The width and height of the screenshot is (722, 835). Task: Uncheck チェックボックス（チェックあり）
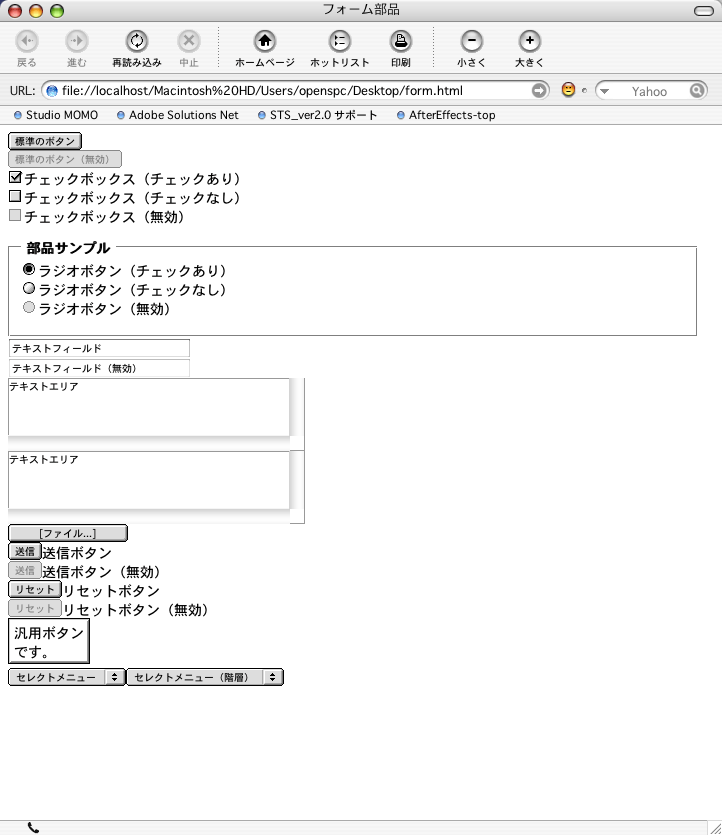point(15,177)
